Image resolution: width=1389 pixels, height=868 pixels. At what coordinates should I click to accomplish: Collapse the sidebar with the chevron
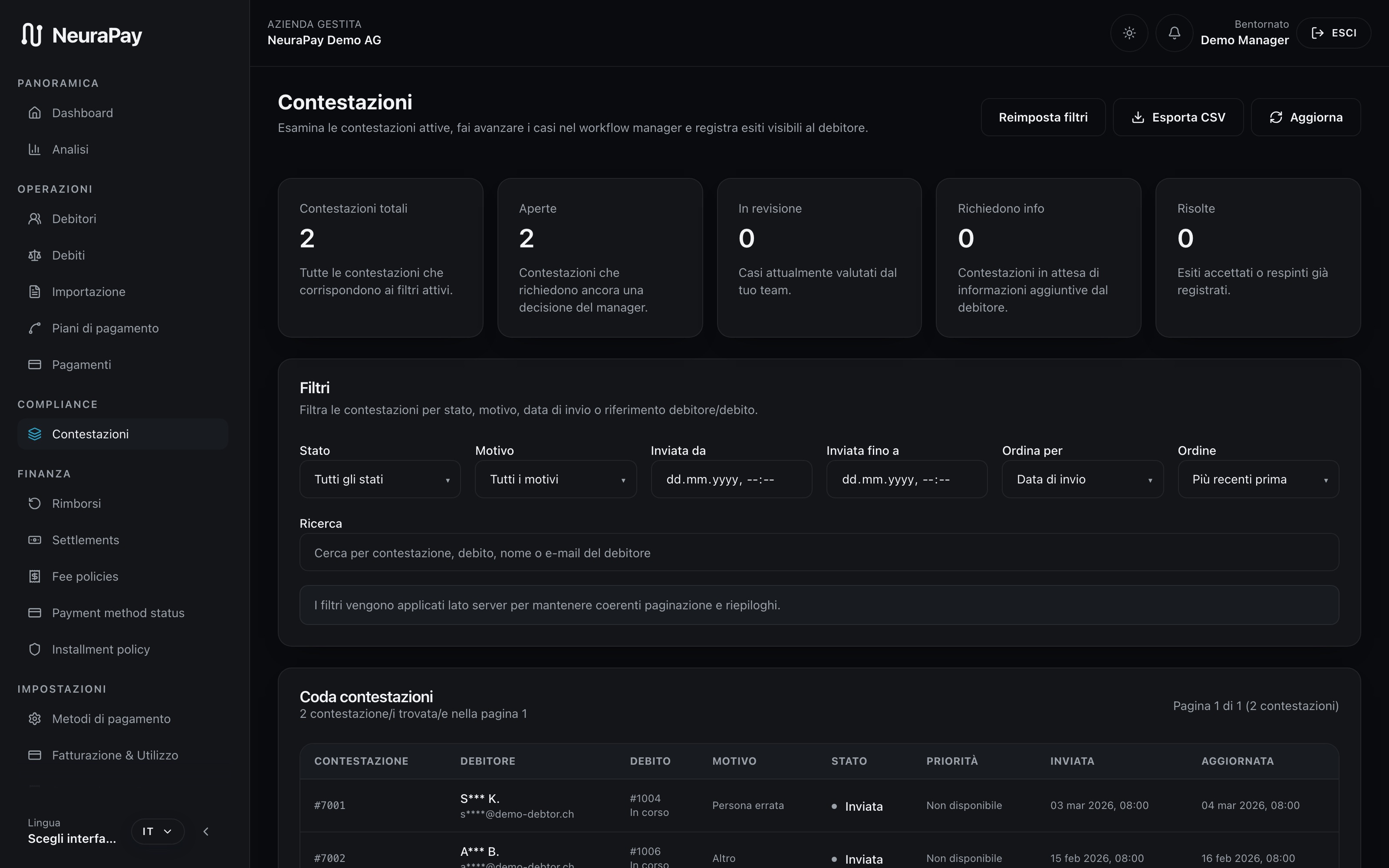206,831
